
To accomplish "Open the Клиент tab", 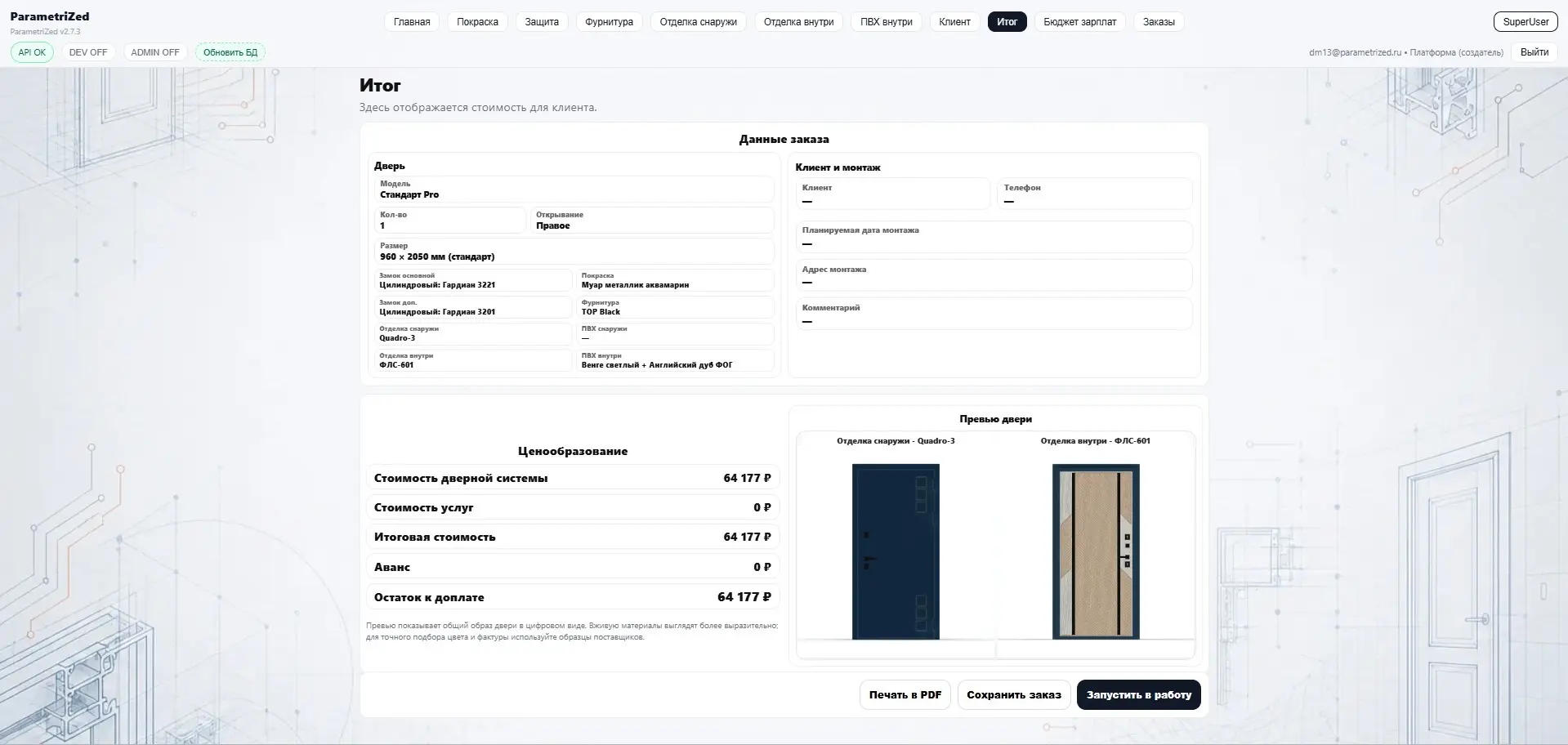I will click(x=954, y=22).
